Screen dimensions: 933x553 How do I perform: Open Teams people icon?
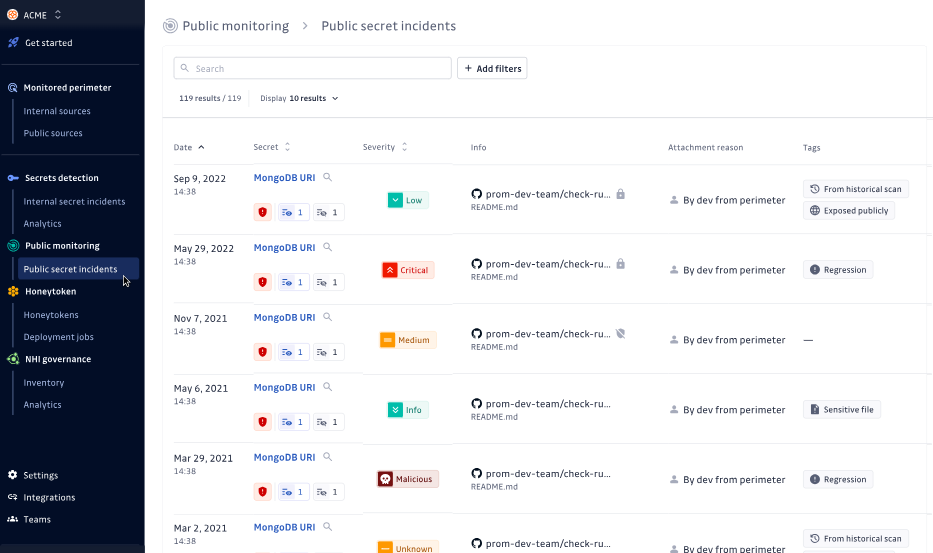point(12,519)
